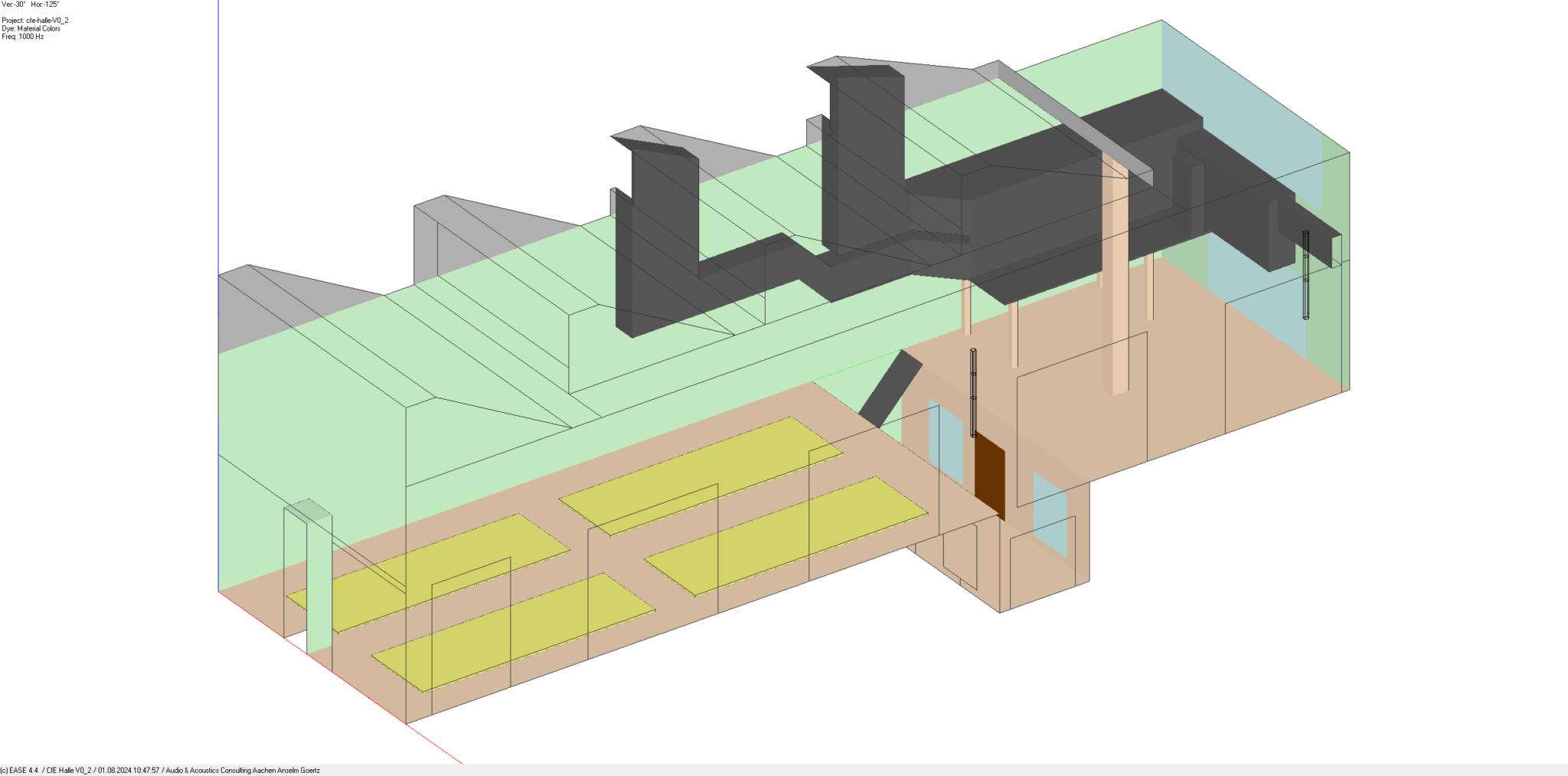Image resolution: width=1568 pixels, height=776 pixels.
Task: Click the "Freq: 1000 Hz" label
Action: coord(23,37)
